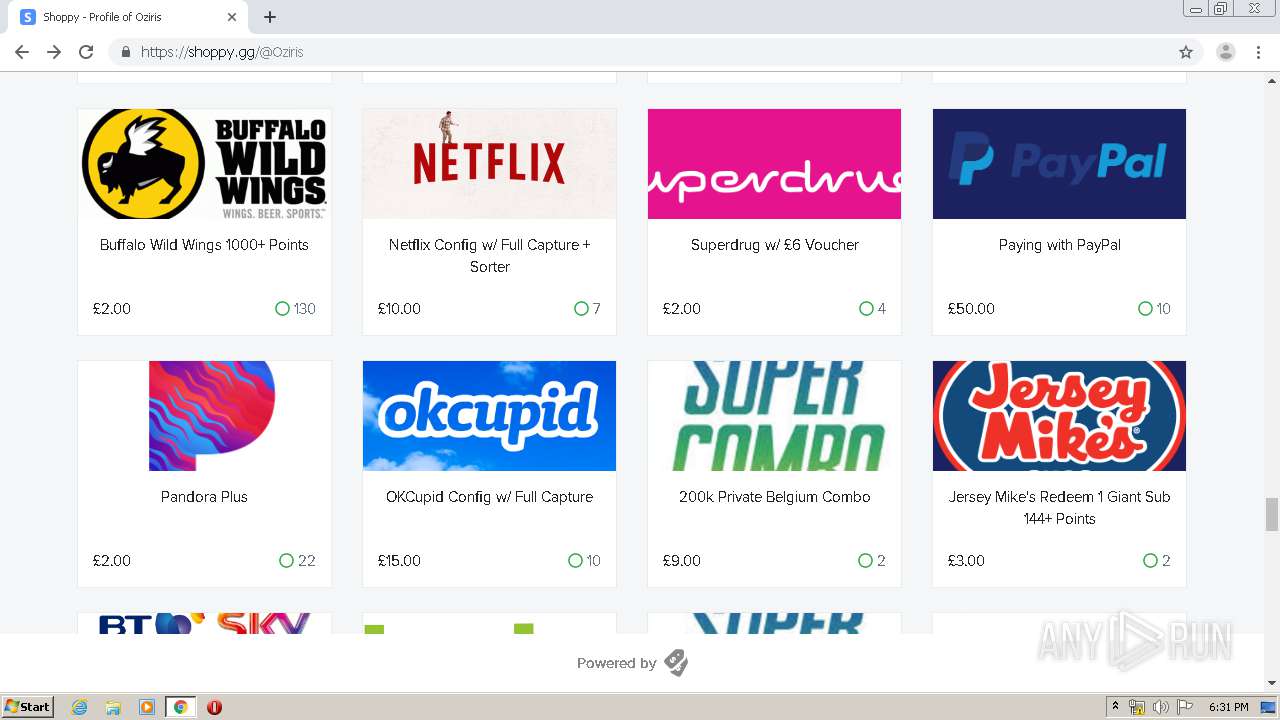Close the Shoppy Profile of Oziris tab
1280x720 pixels.
[232, 17]
